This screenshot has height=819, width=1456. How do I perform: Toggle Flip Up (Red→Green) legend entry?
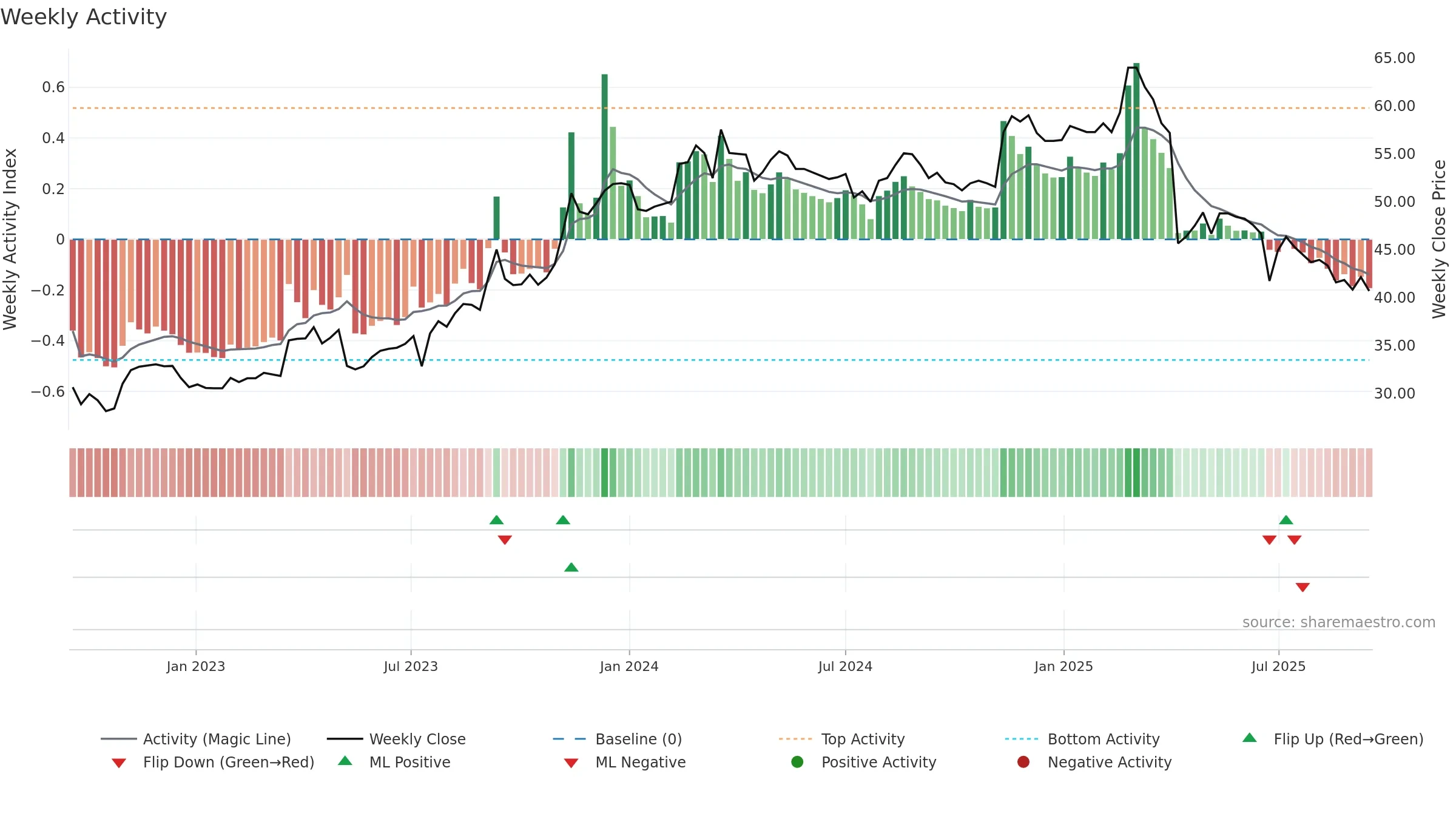1333,739
